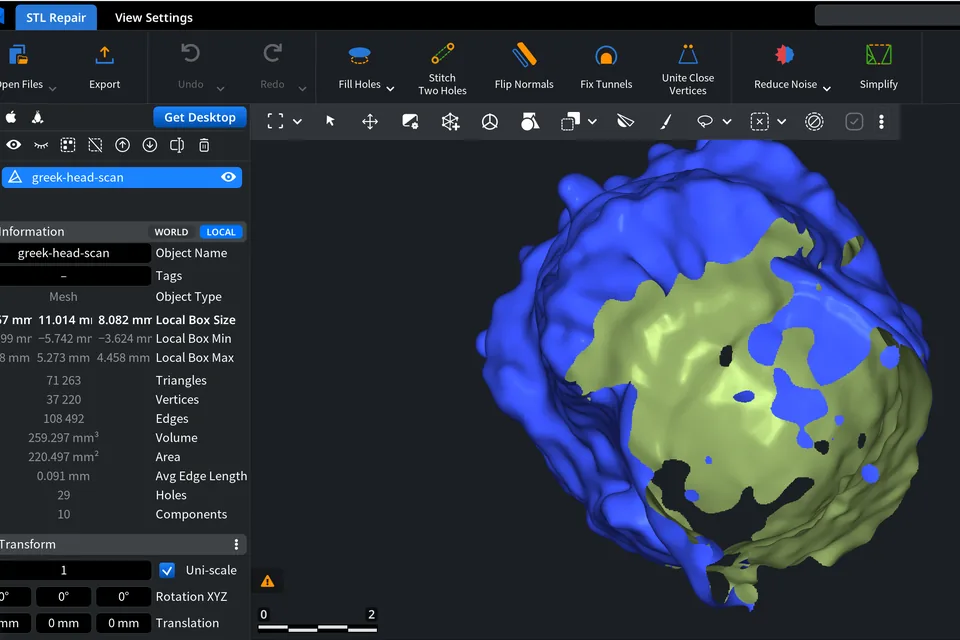Activate the four-arrow move tool
This screenshot has height=640, width=960.
[370, 121]
